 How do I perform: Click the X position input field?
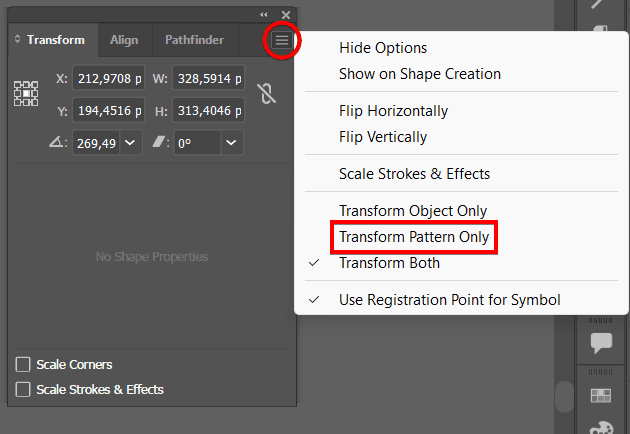(x=107, y=79)
